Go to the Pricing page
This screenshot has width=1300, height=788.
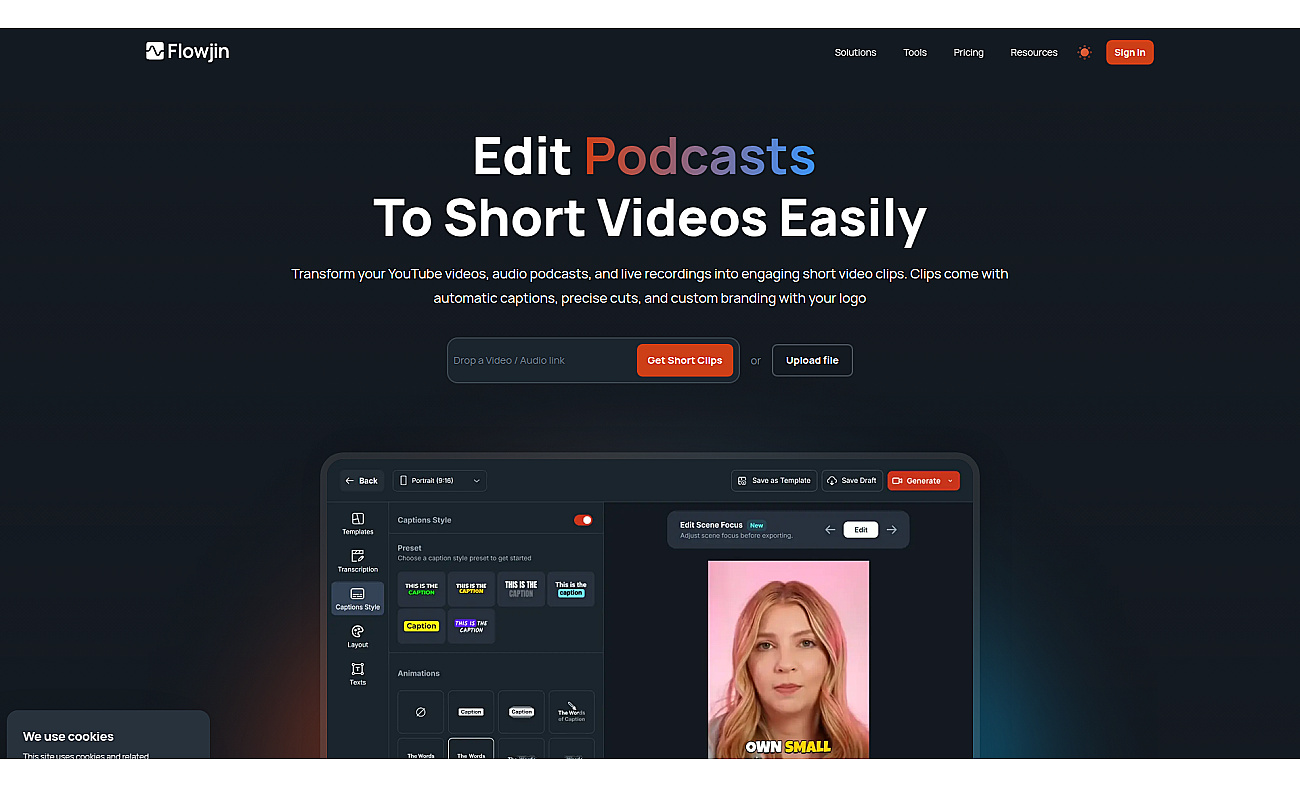click(x=968, y=53)
